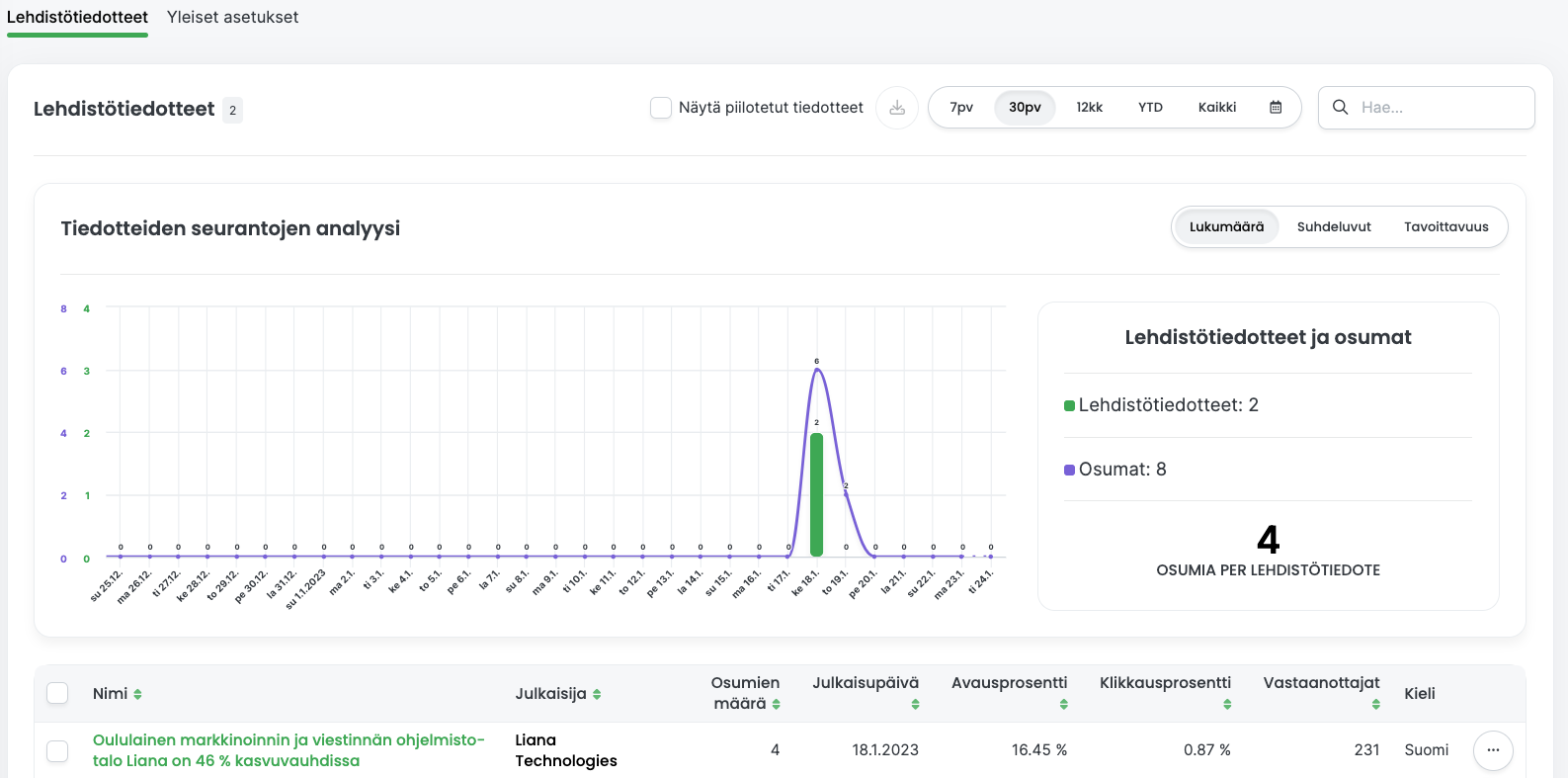Sort by Julkaisupäivä column arrows
The width and height of the screenshot is (1568, 778).
(915, 704)
